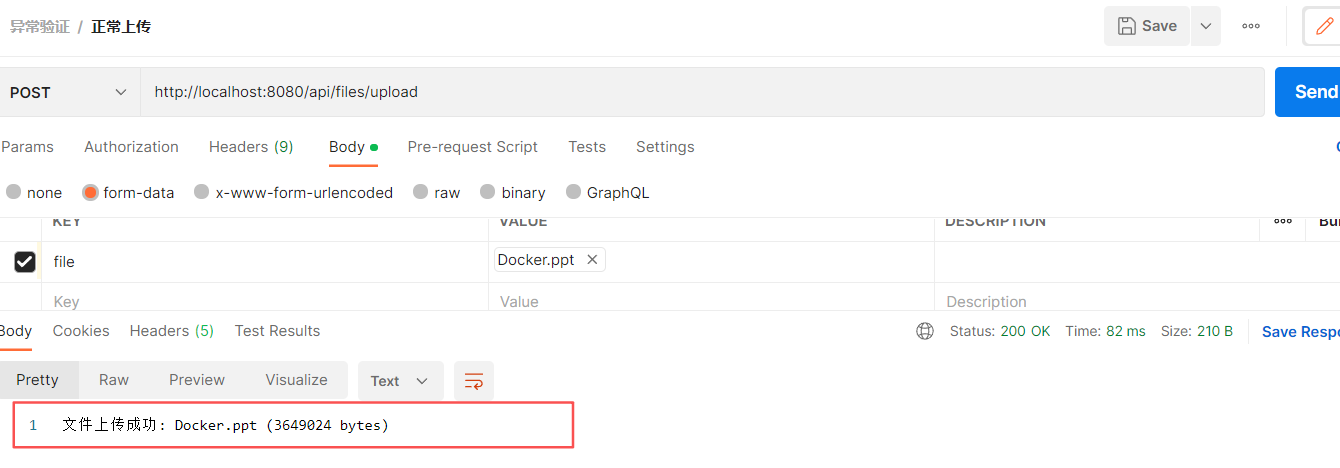This screenshot has height=468, width=1340.
Task: Click the 正常上传 request name
Action: coord(121,27)
